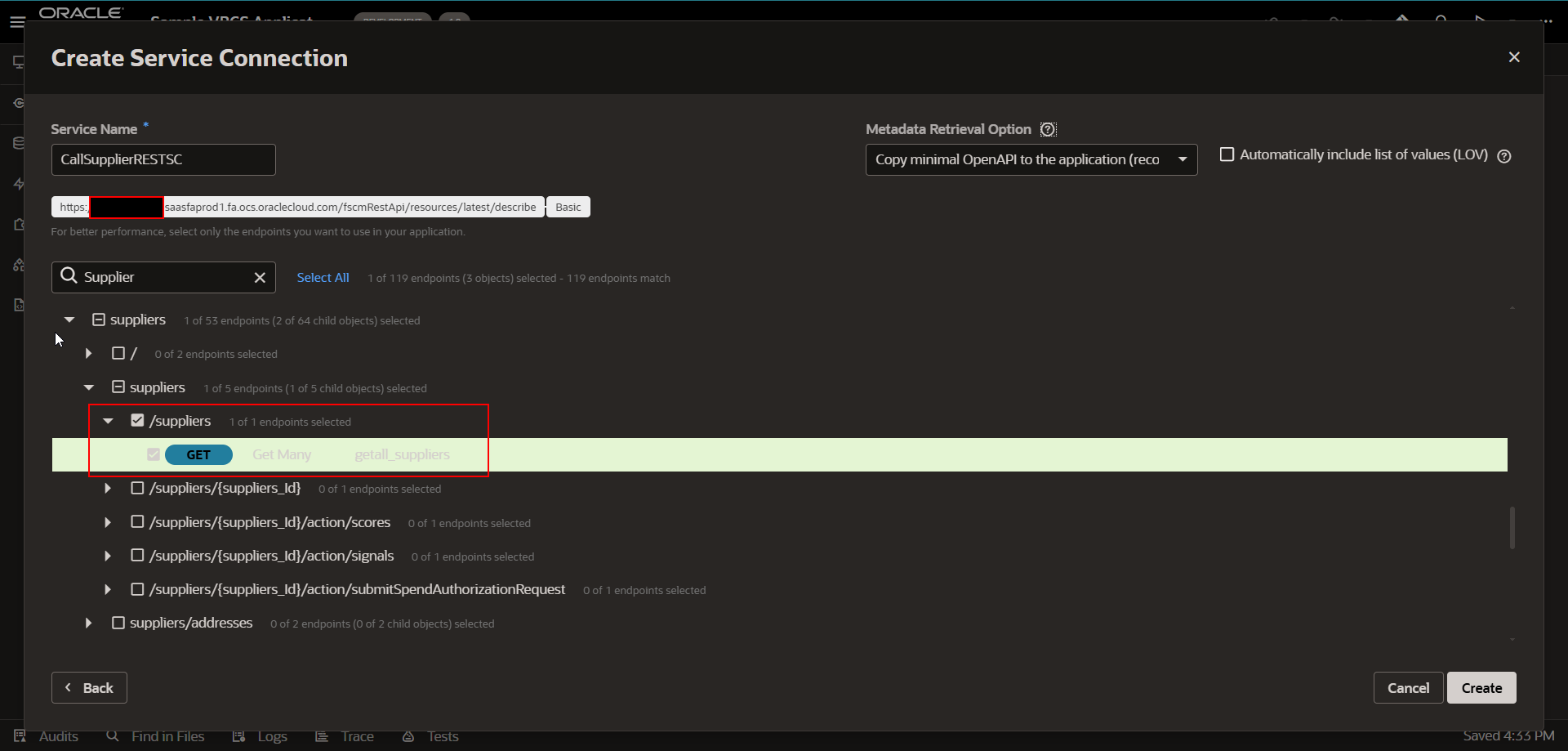Image resolution: width=1568 pixels, height=751 pixels.
Task: Open the Find in Files tab
Action: [x=155, y=736]
